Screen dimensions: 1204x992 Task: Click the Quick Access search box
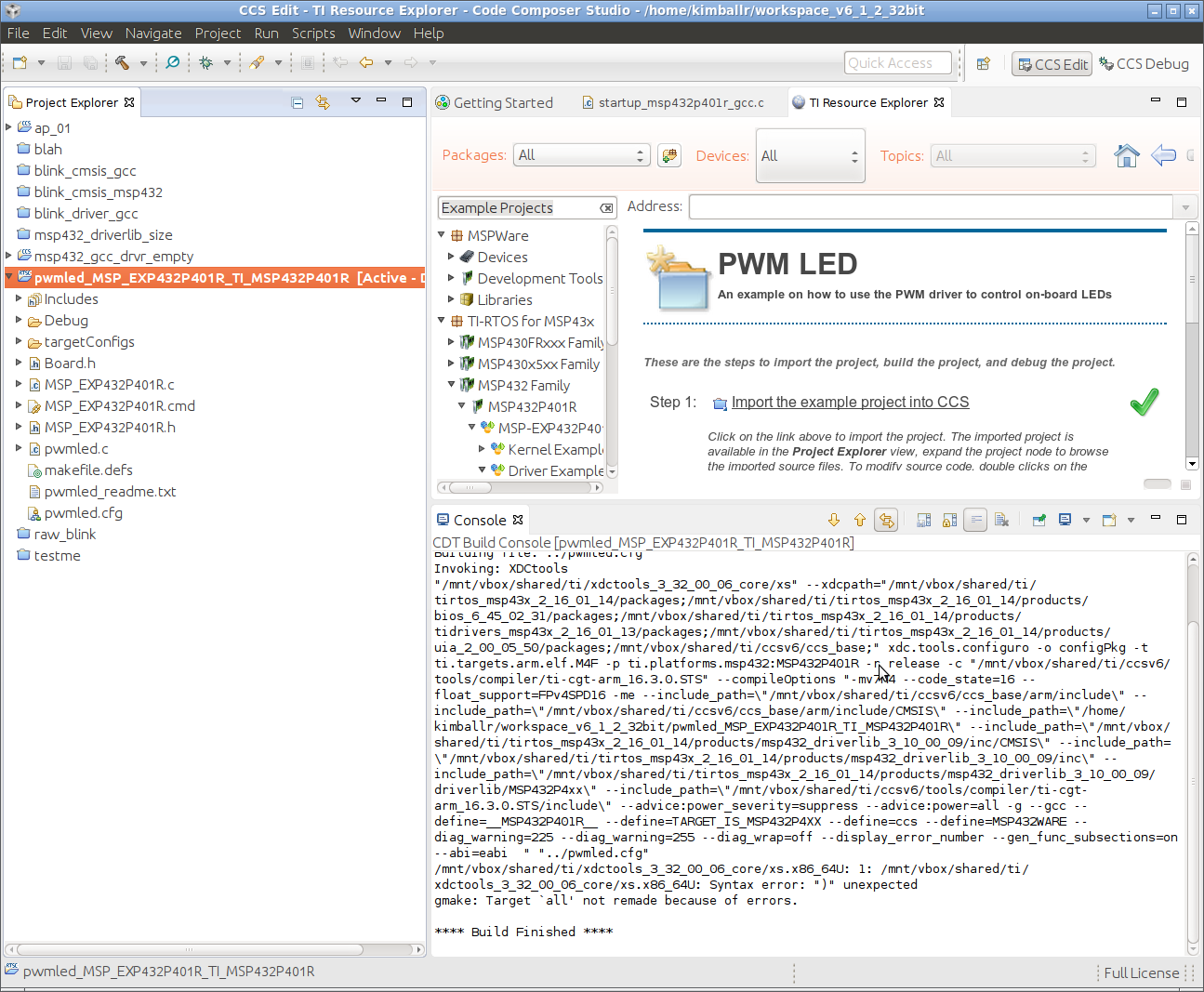click(897, 63)
